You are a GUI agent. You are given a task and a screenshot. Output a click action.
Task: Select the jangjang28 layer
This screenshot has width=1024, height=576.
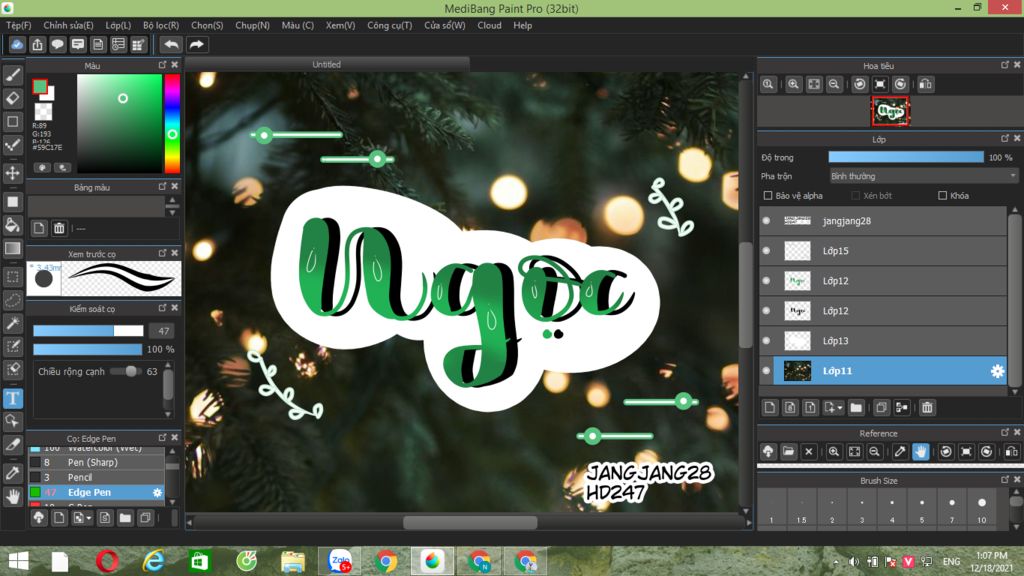tap(889, 221)
